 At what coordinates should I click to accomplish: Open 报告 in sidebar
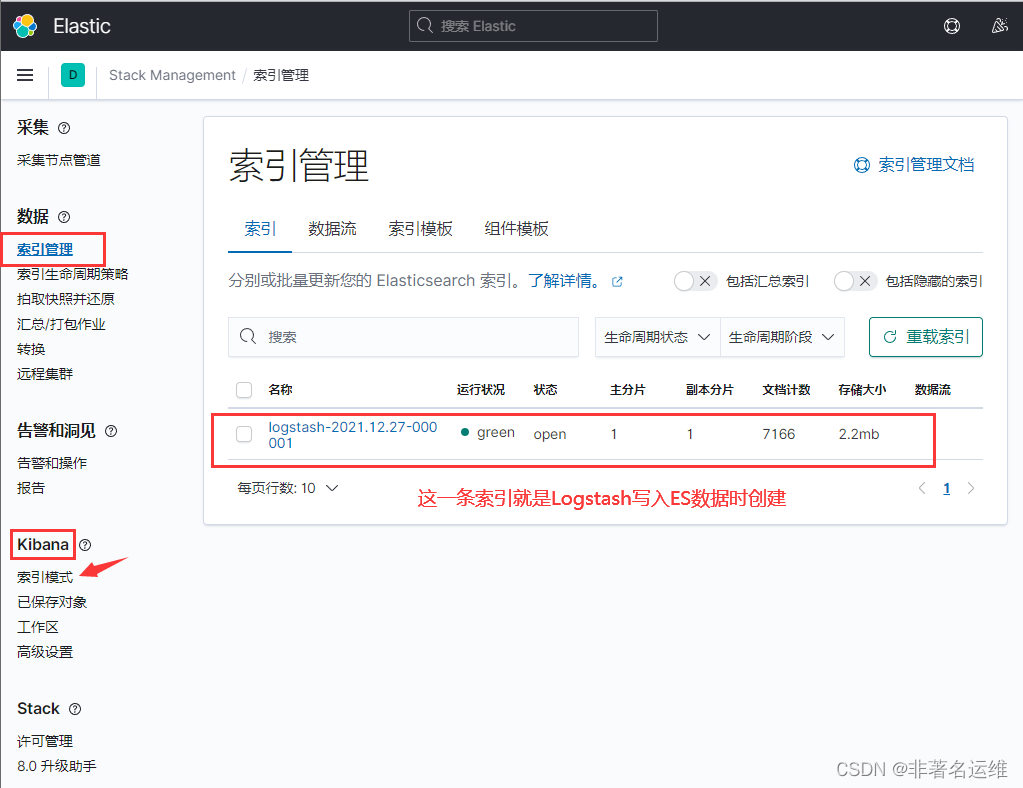[x=31, y=488]
